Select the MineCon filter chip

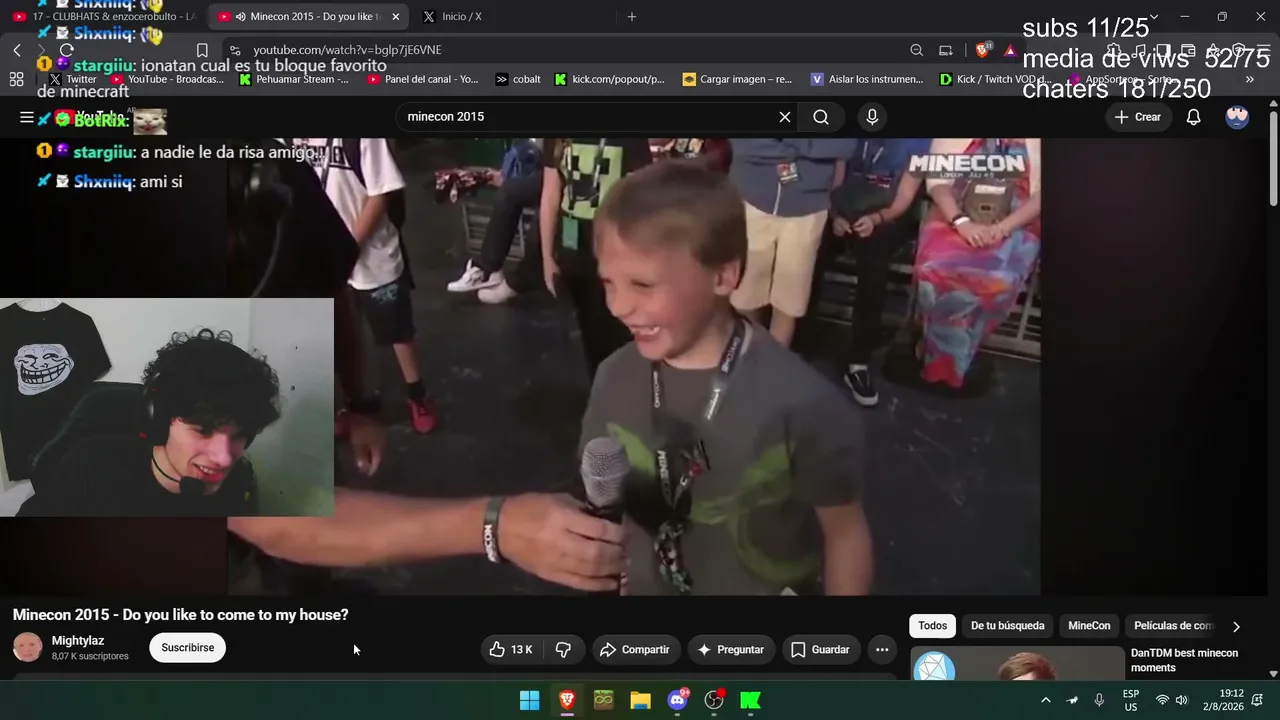(1089, 626)
